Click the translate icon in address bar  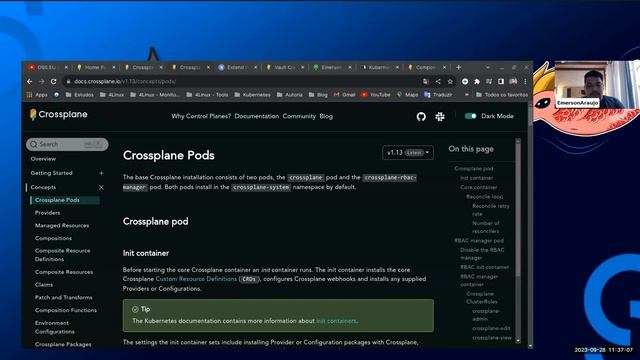pyautogui.click(x=426, y=82)
